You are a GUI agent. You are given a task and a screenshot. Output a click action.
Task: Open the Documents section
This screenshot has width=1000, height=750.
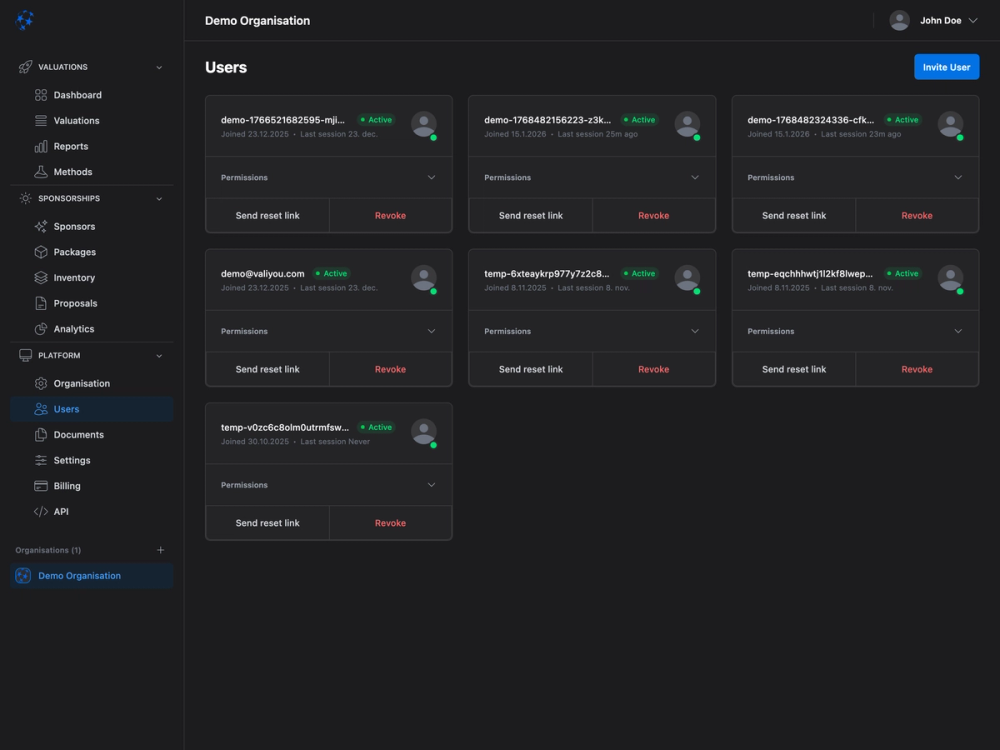(77, 434)
